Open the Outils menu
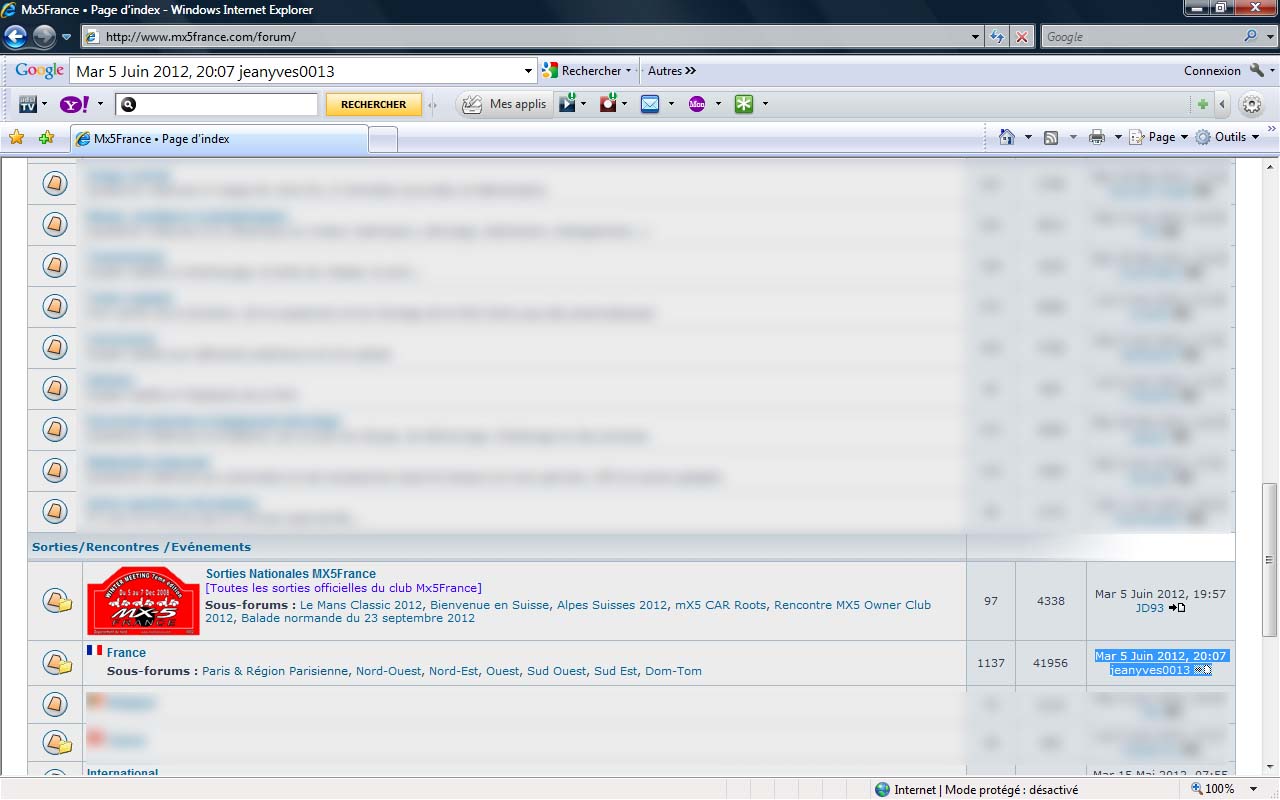 coord(1227,137)
